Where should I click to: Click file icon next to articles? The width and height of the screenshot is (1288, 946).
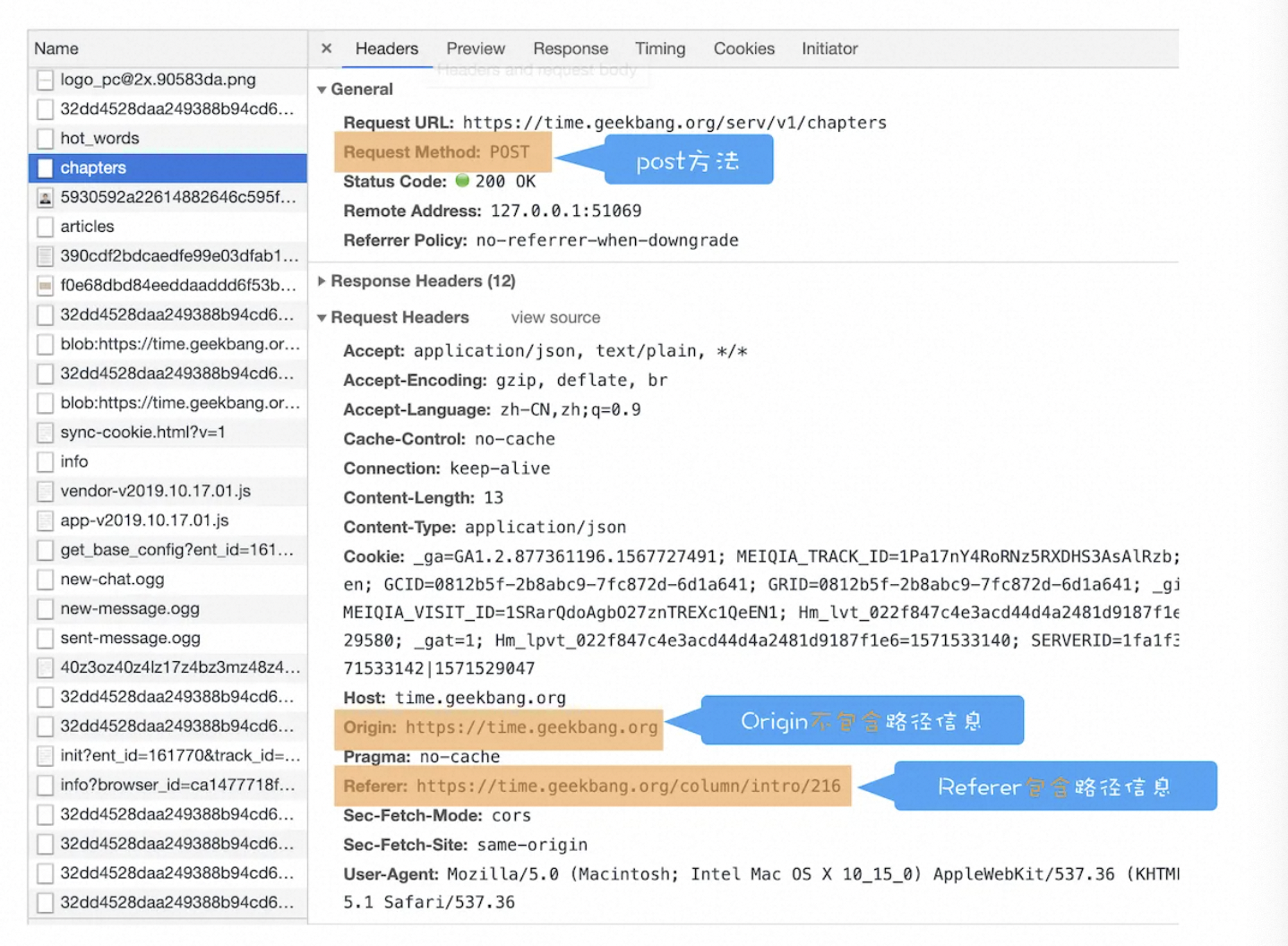(x=45, y=228)
